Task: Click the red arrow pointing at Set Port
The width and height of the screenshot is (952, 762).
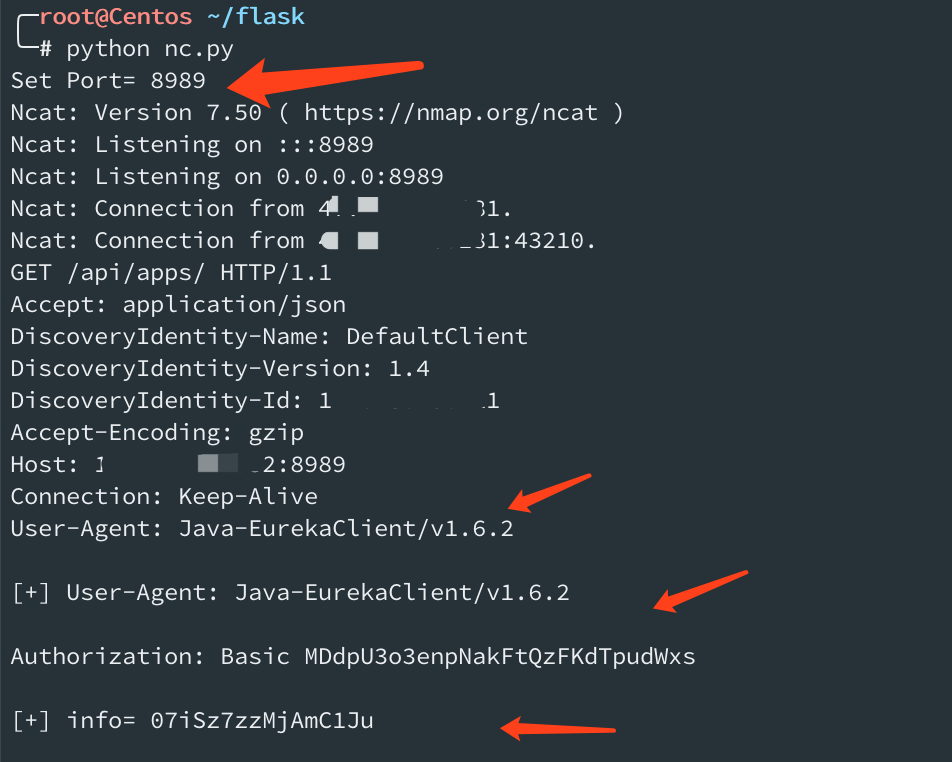Action: coord(325,81)
